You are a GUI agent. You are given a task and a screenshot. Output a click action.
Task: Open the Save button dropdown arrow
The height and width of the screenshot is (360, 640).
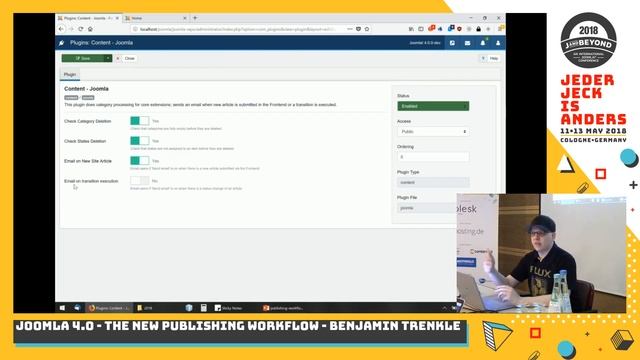click(108, 58)
